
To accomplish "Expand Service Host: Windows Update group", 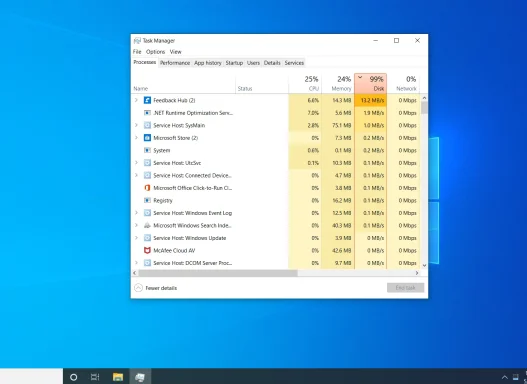I will pos(136,238).
